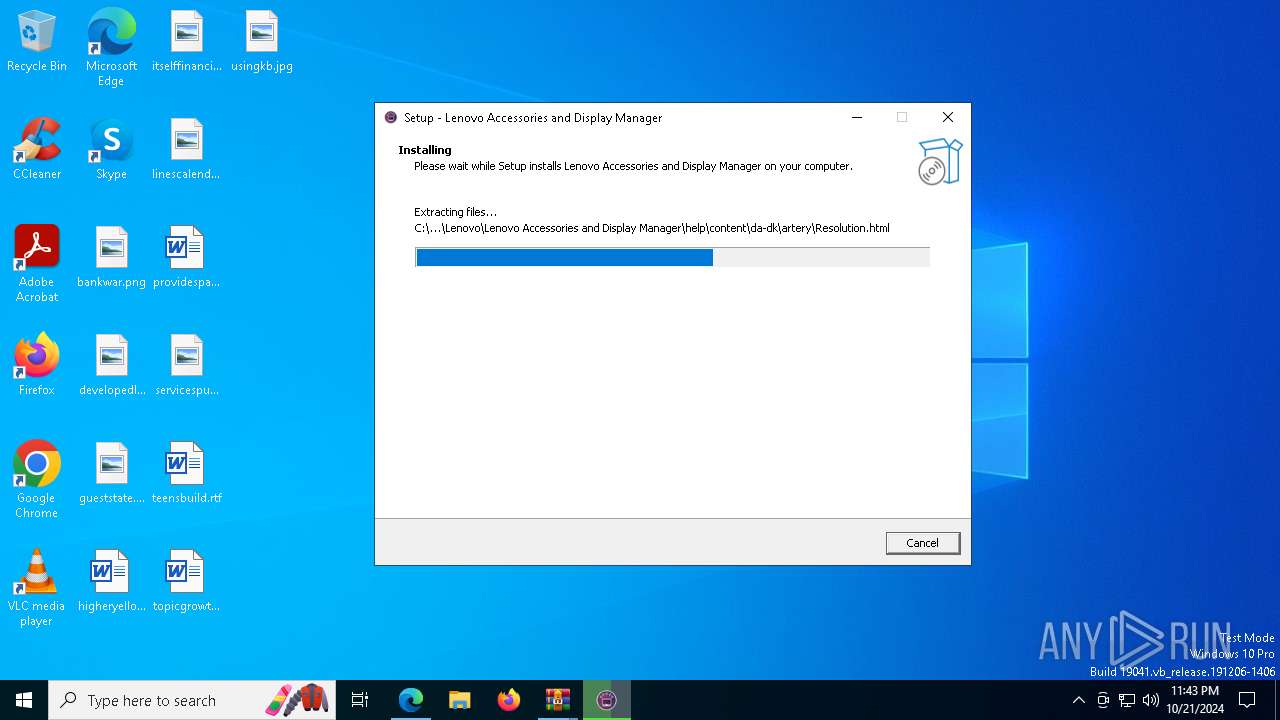Open WinRAR from the taskbar
This screenshot has height=720, width=1280.
point(558,700)
